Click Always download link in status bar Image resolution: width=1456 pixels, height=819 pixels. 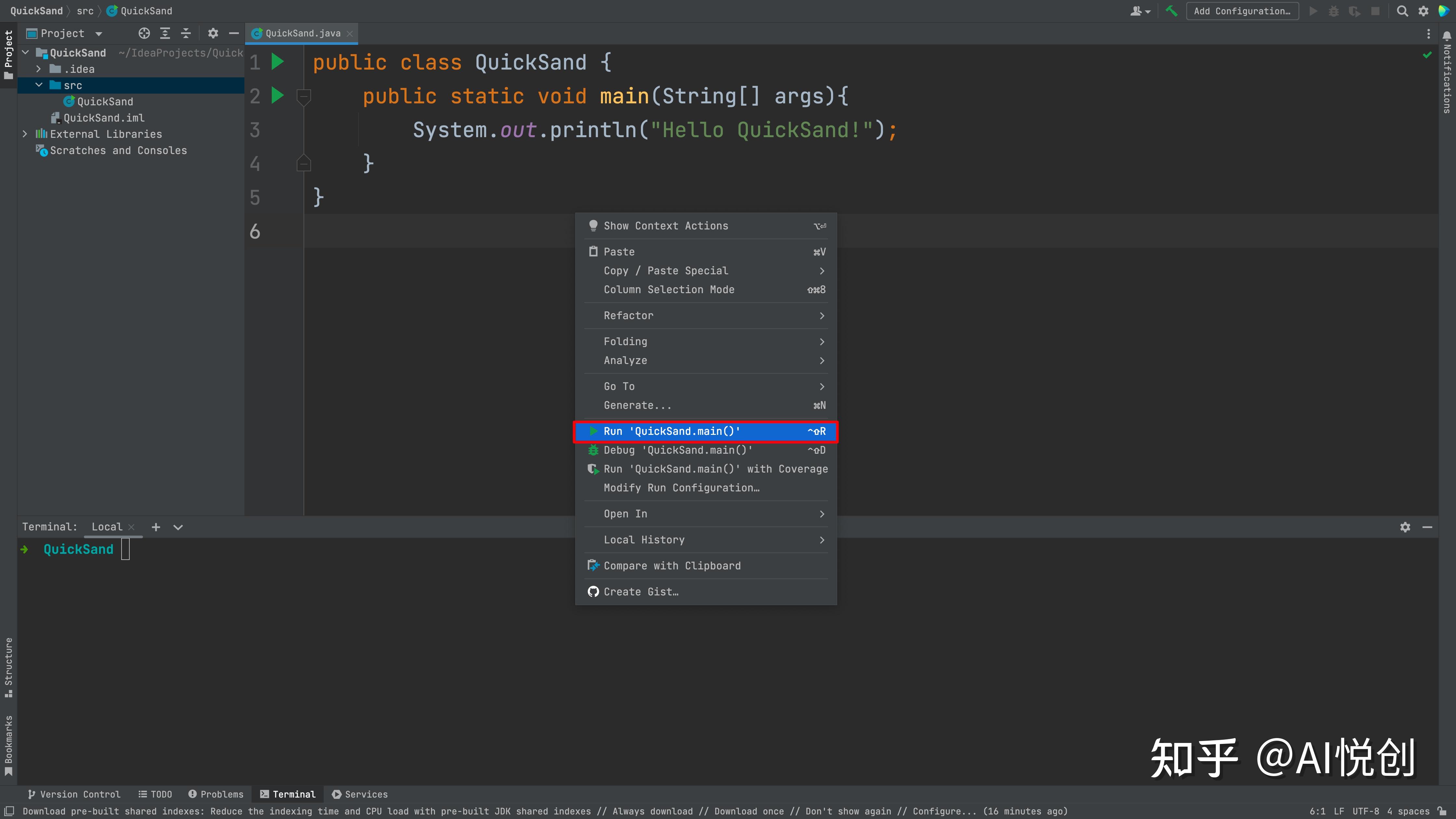652,811
